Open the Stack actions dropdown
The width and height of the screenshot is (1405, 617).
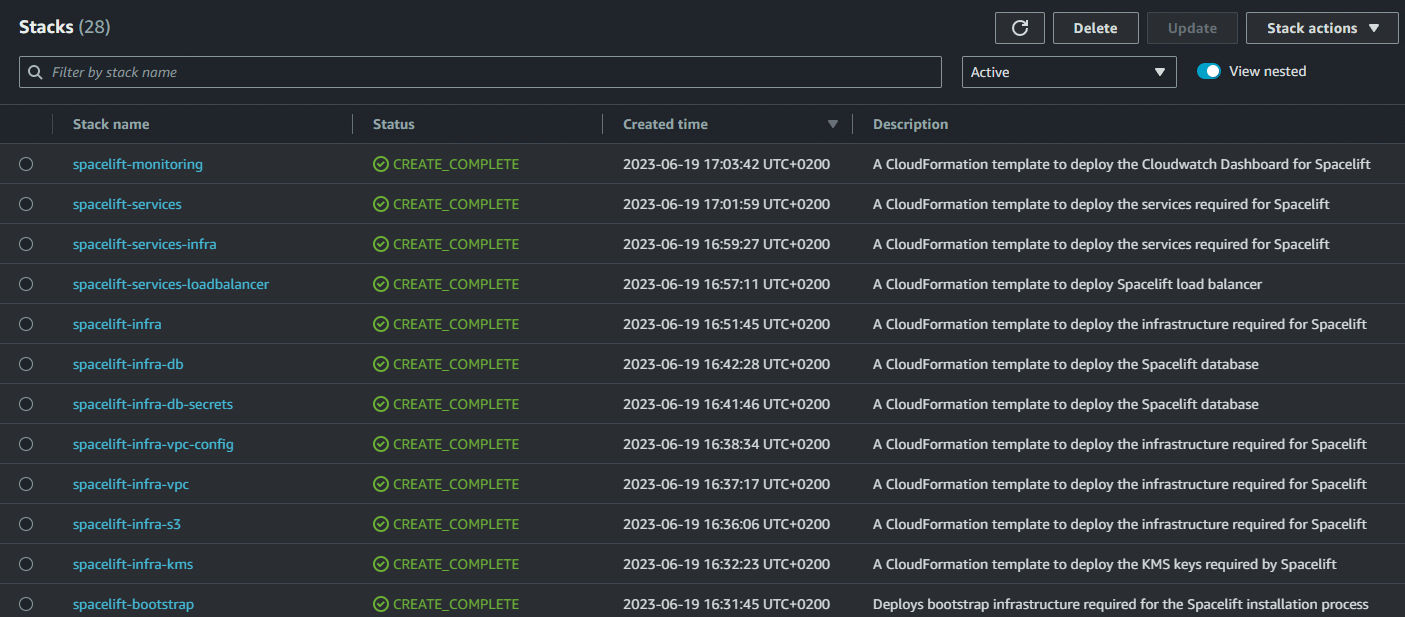(x=1322, y=27)
